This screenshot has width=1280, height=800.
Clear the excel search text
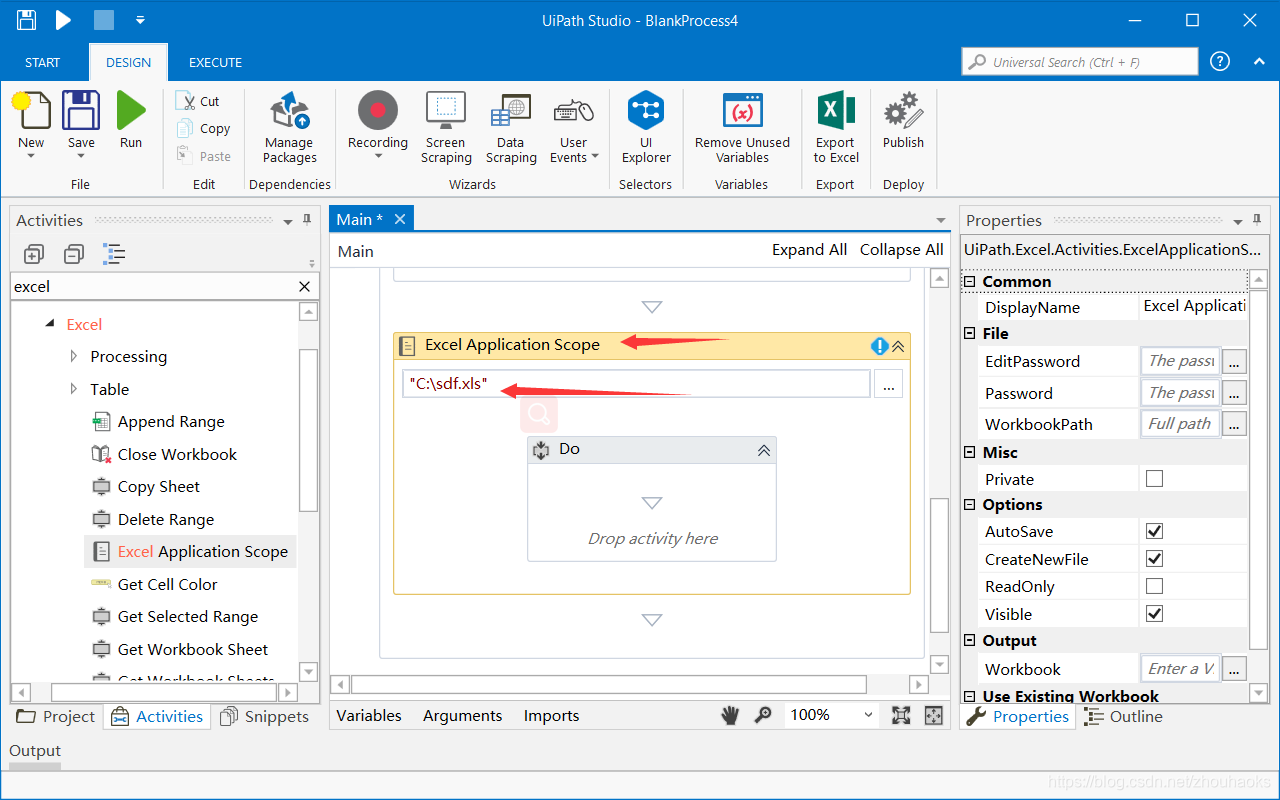pyautogui.click(x=305, y=287)
